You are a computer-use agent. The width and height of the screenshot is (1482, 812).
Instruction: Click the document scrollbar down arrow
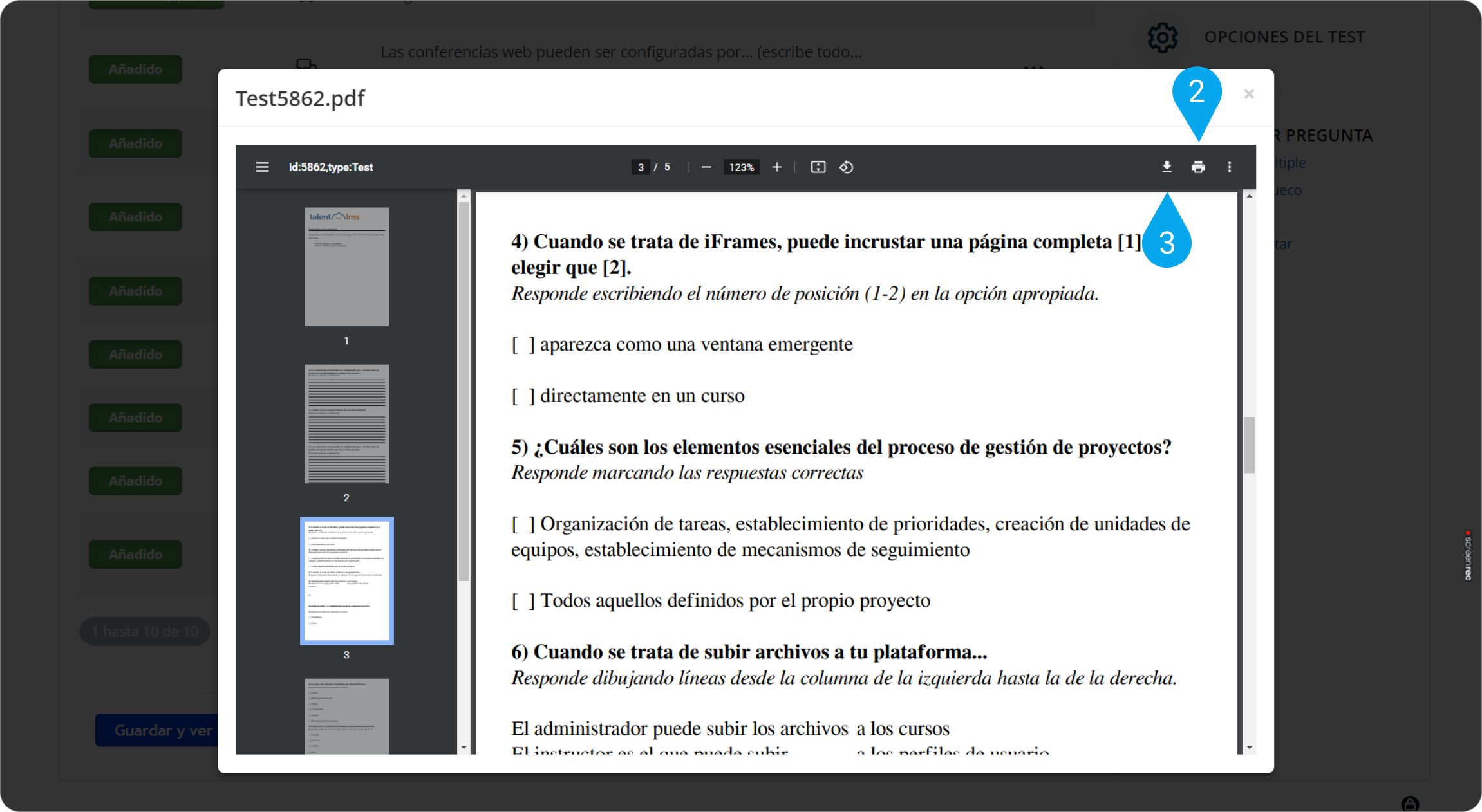click(x=1249, y=748)
